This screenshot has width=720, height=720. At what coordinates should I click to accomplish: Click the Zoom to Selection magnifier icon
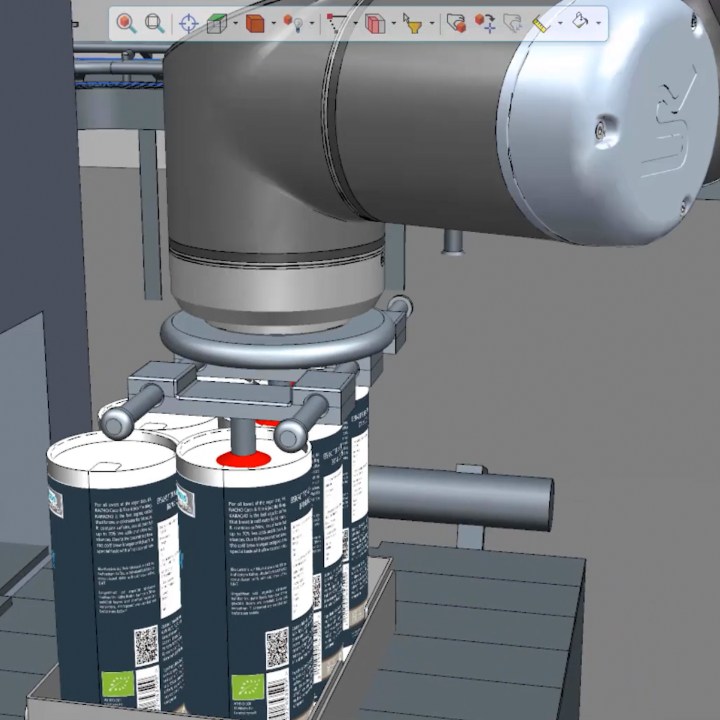(x=126, y=23)
